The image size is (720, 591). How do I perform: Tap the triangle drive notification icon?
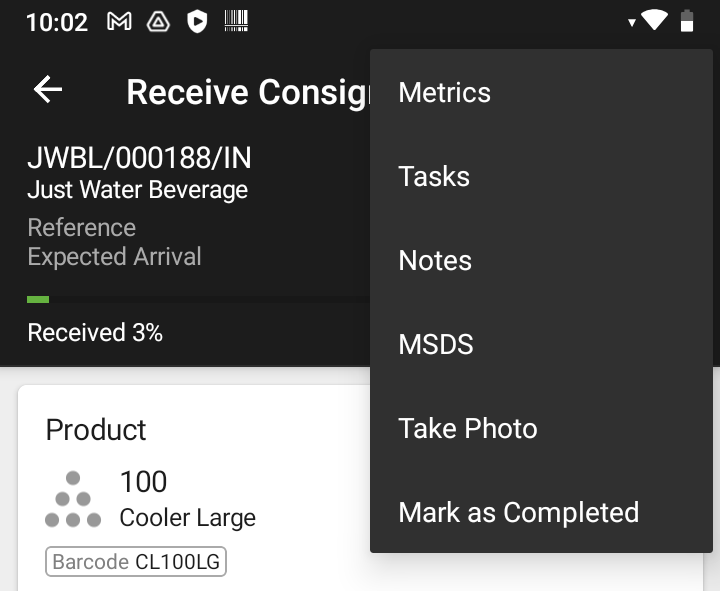158,22
